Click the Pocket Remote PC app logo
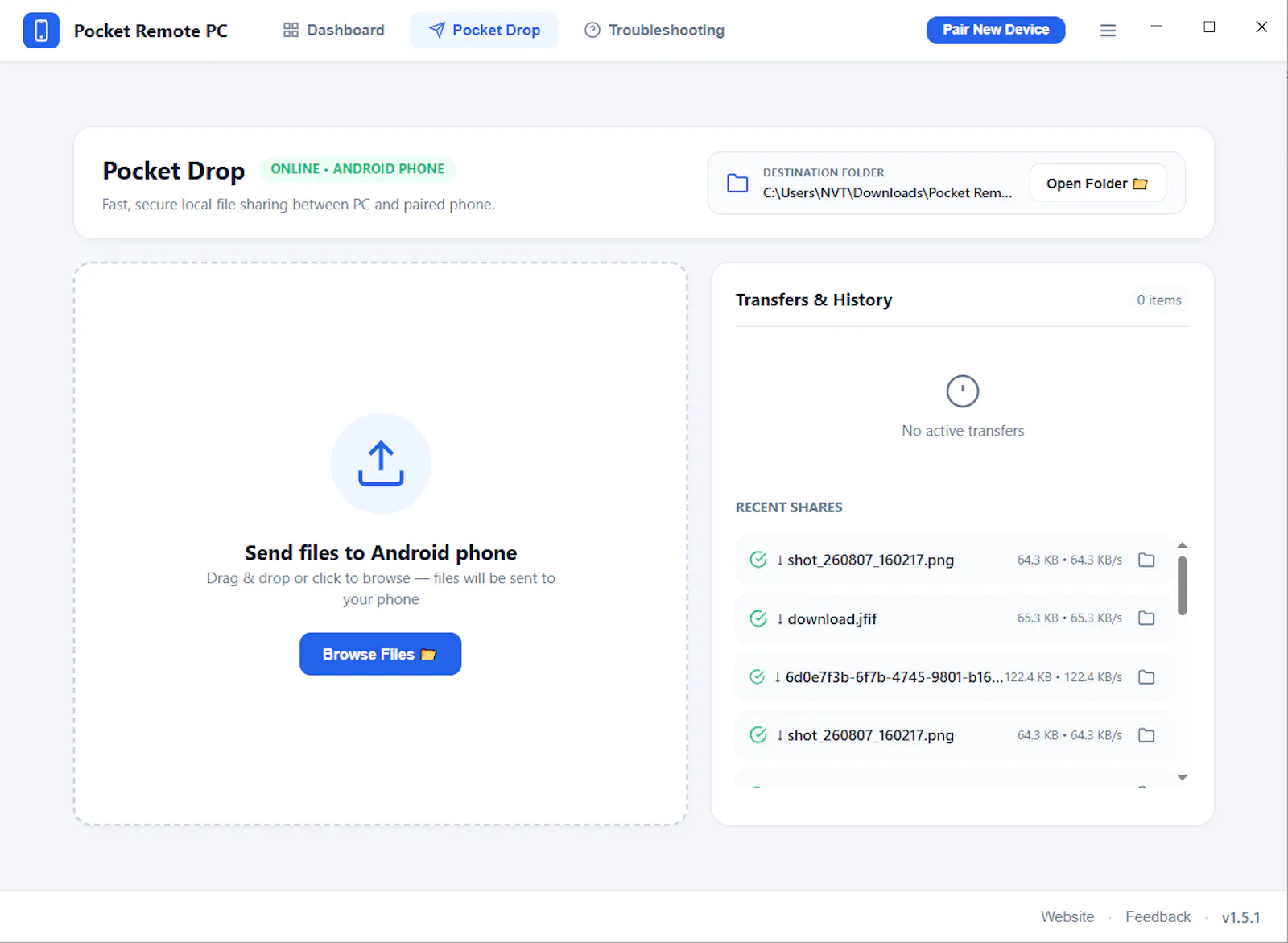The width and height of the screenshot is (1288, 943). point(41,31)
